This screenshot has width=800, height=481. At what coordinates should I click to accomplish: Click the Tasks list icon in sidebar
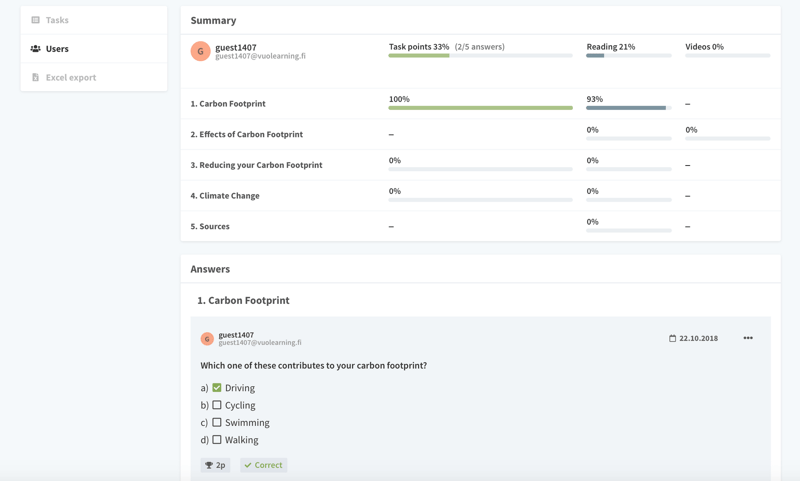(x=36, y=20)
